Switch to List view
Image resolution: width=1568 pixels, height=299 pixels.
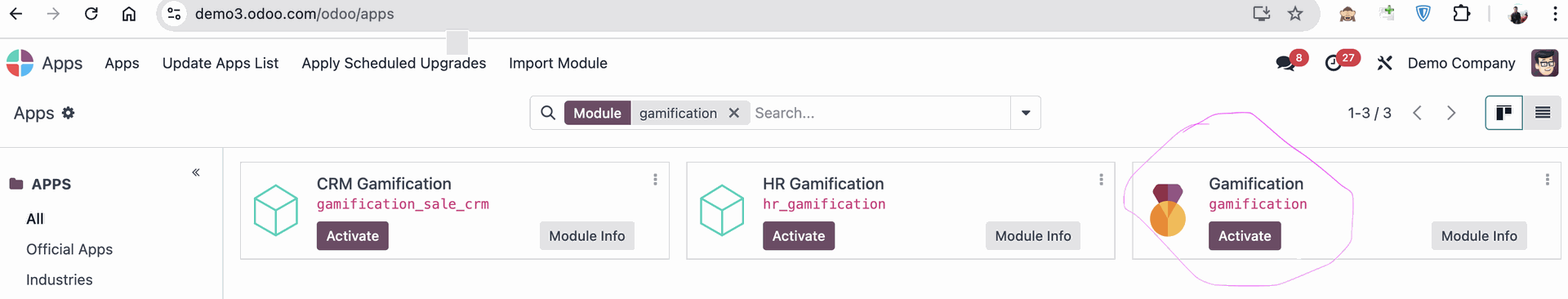[x=1543, y=113]
